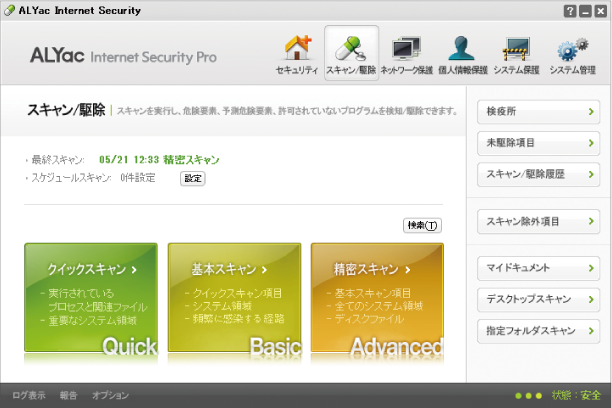Start the 精密スキャン orange tile

coord(377,298)
